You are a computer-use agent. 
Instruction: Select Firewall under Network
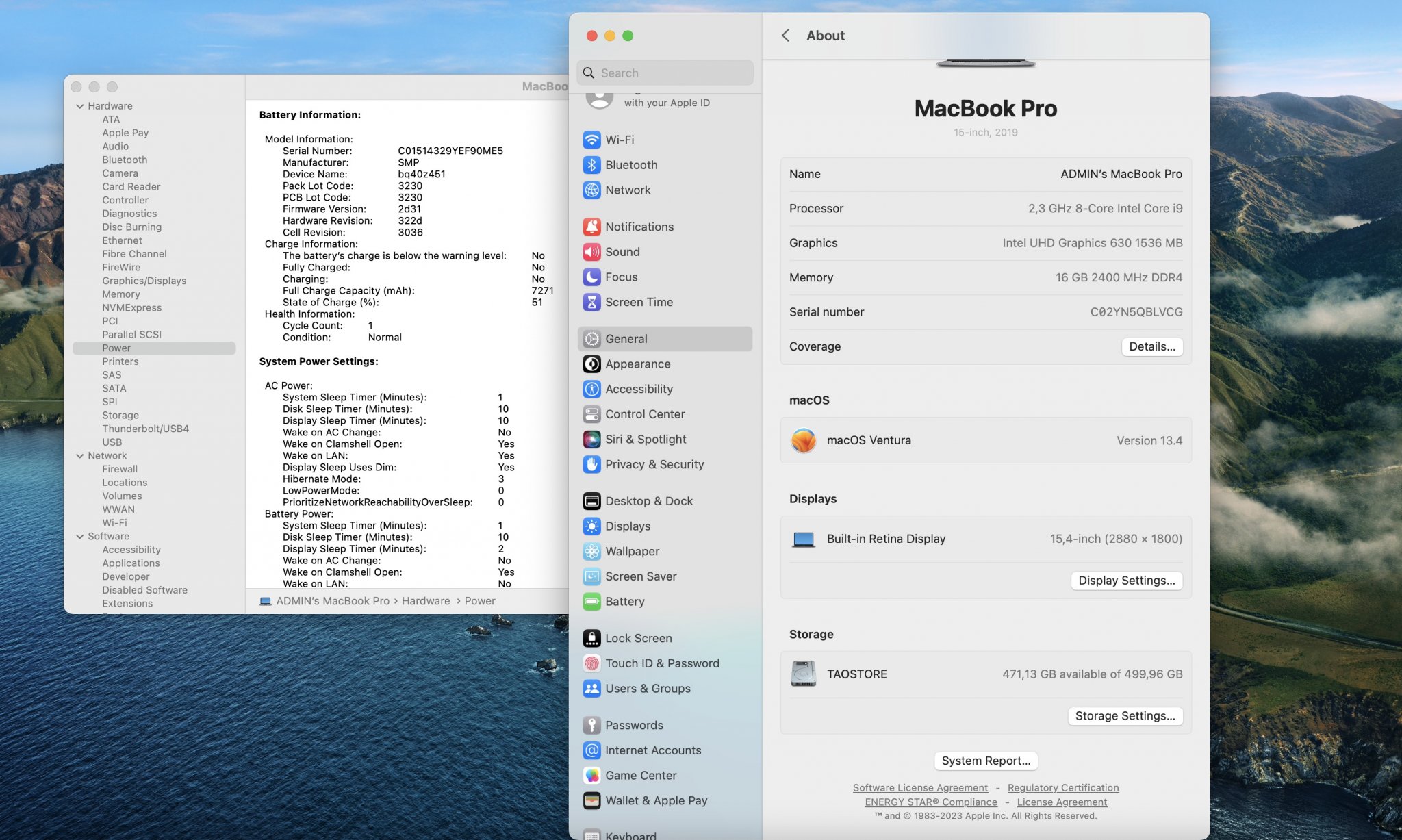[120, 469]
